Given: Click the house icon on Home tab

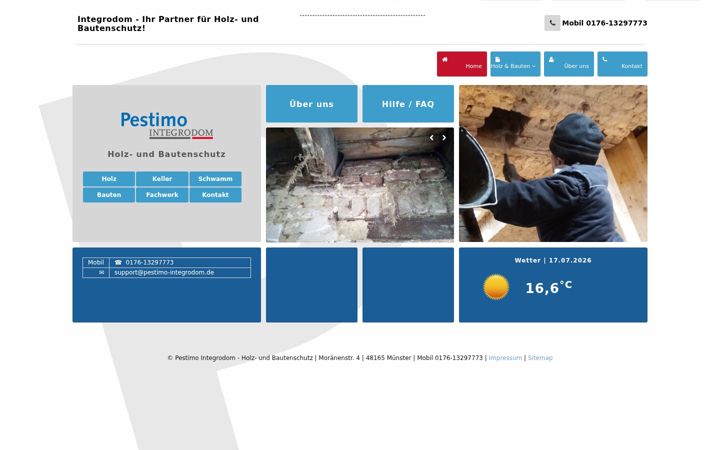Looking at the screenshot, I should tap(444, 59).
